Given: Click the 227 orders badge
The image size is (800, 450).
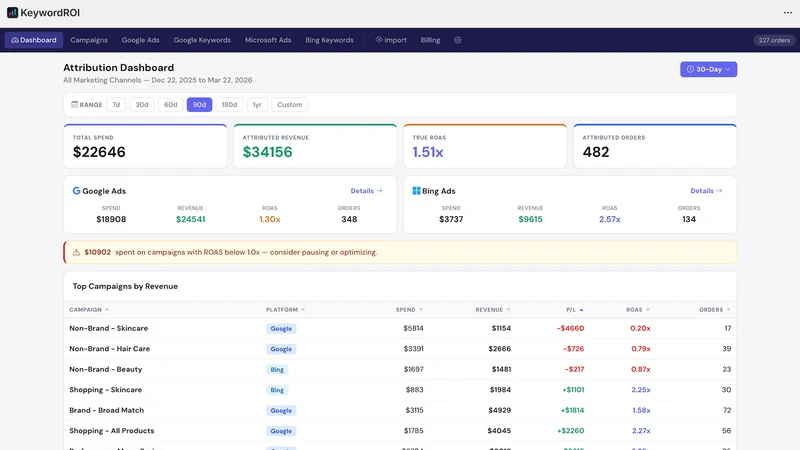Looking at the screenshot, I should click(773, 40).
